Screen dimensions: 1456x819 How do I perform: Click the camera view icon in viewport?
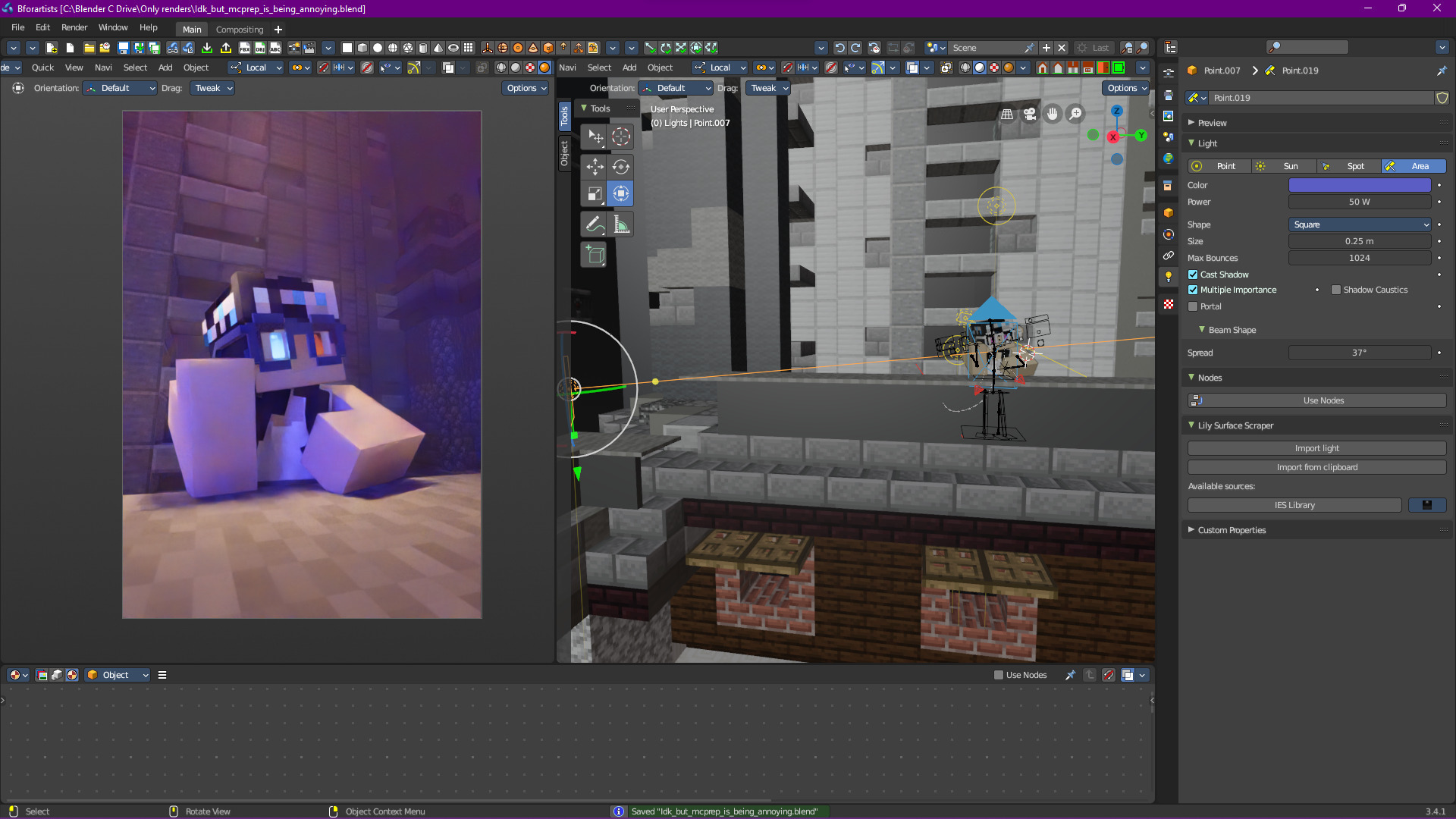coord(1029,115)
